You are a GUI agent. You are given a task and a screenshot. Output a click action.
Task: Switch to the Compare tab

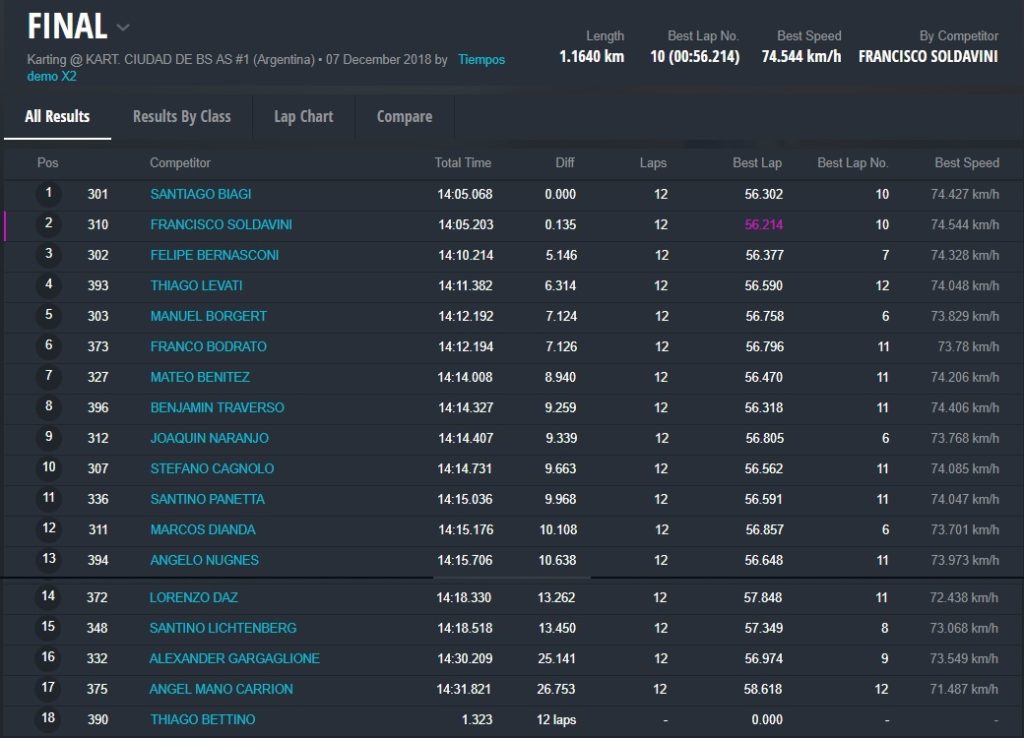[x=404, y=117]
